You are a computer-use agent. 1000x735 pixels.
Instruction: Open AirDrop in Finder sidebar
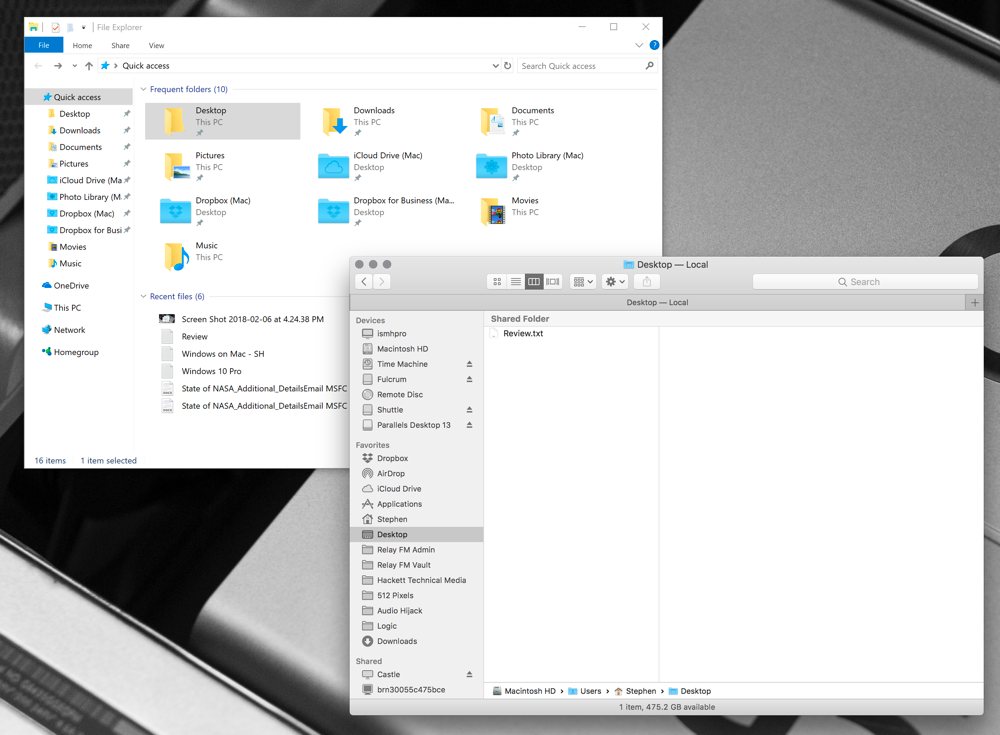coord(390,474)
